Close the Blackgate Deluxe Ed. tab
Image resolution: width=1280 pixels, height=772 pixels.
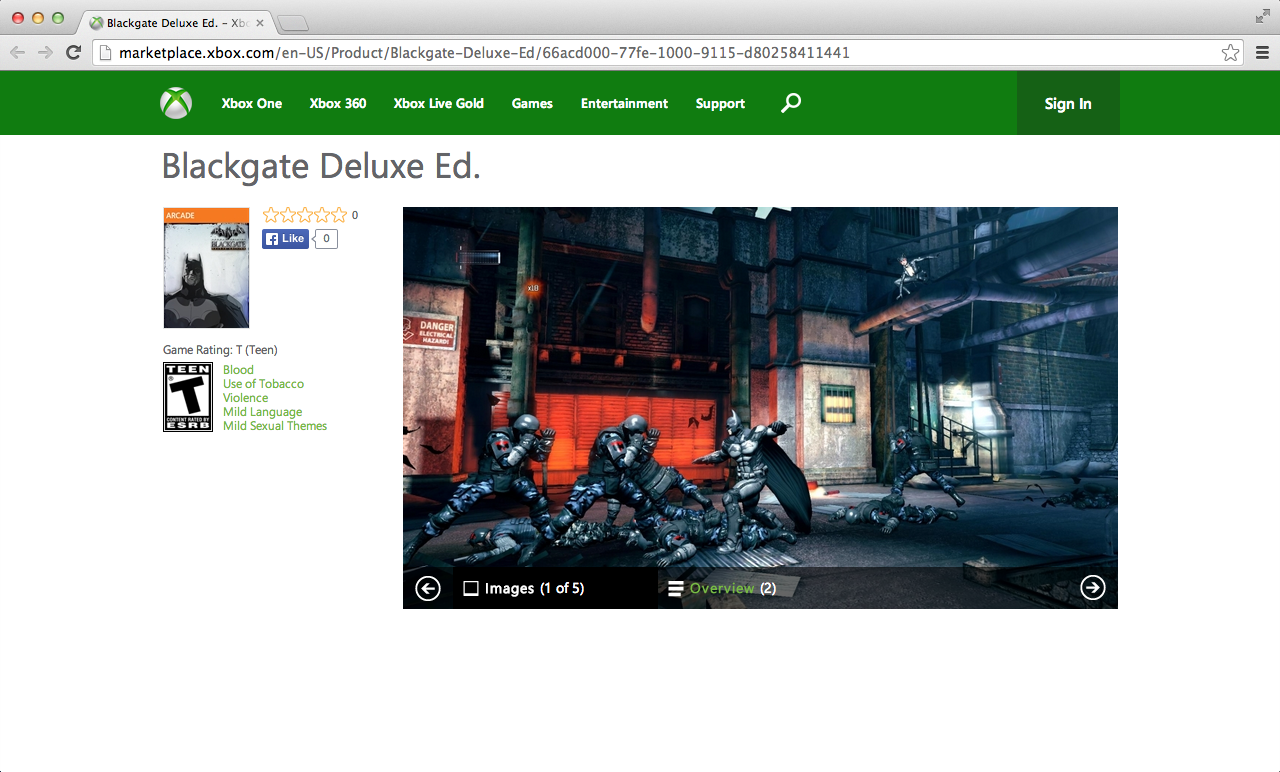(259, 22)
